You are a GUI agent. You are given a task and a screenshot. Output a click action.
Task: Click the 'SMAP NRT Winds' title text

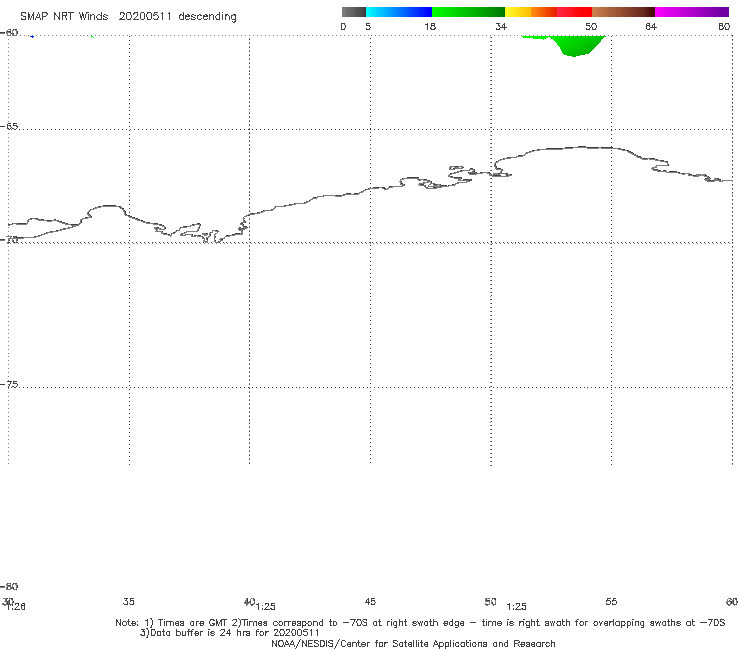click(x=64, y=16)
